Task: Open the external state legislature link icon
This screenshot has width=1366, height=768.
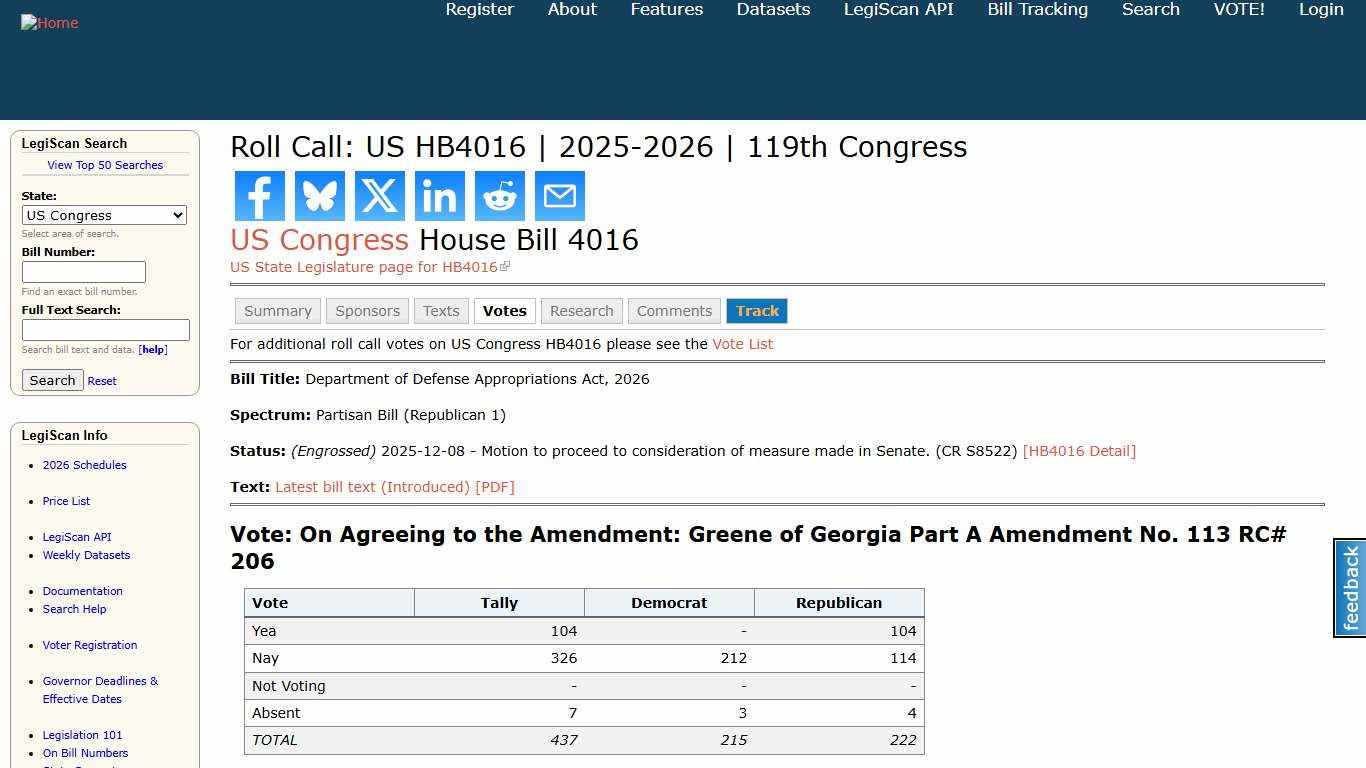Action: 506,265
